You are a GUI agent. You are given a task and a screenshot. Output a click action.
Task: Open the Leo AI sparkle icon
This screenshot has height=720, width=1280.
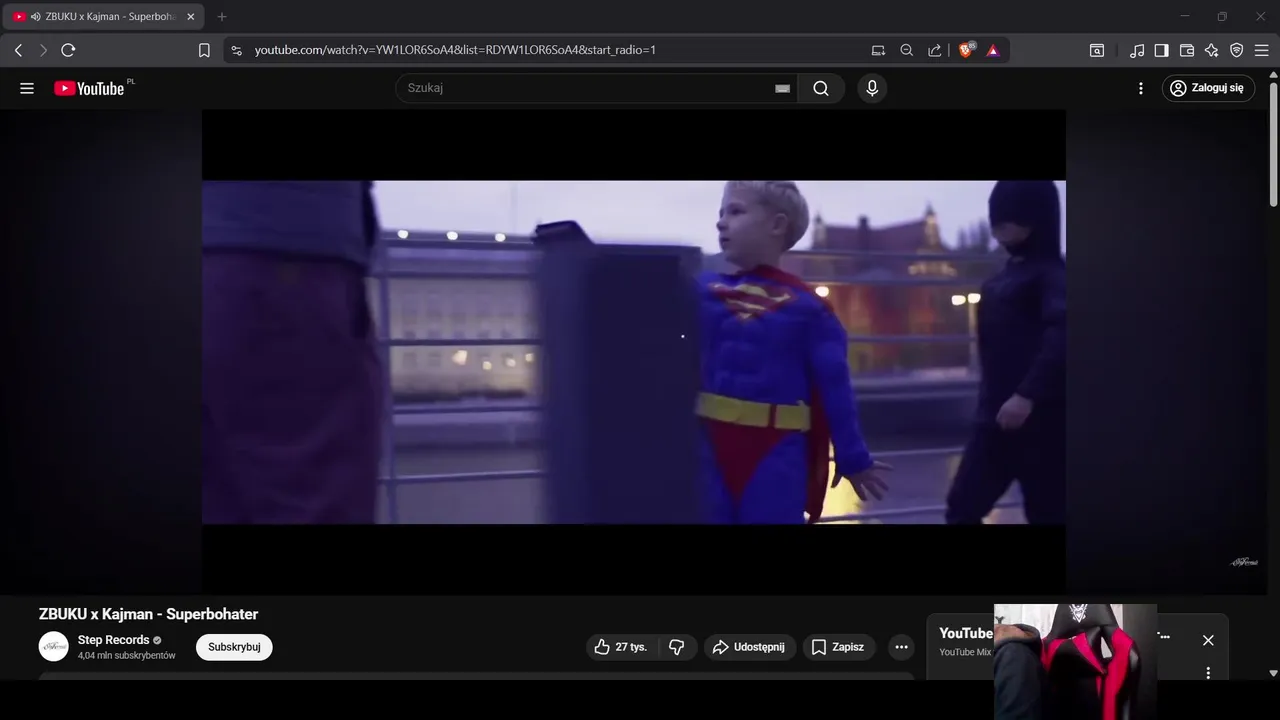[1212, 50]
